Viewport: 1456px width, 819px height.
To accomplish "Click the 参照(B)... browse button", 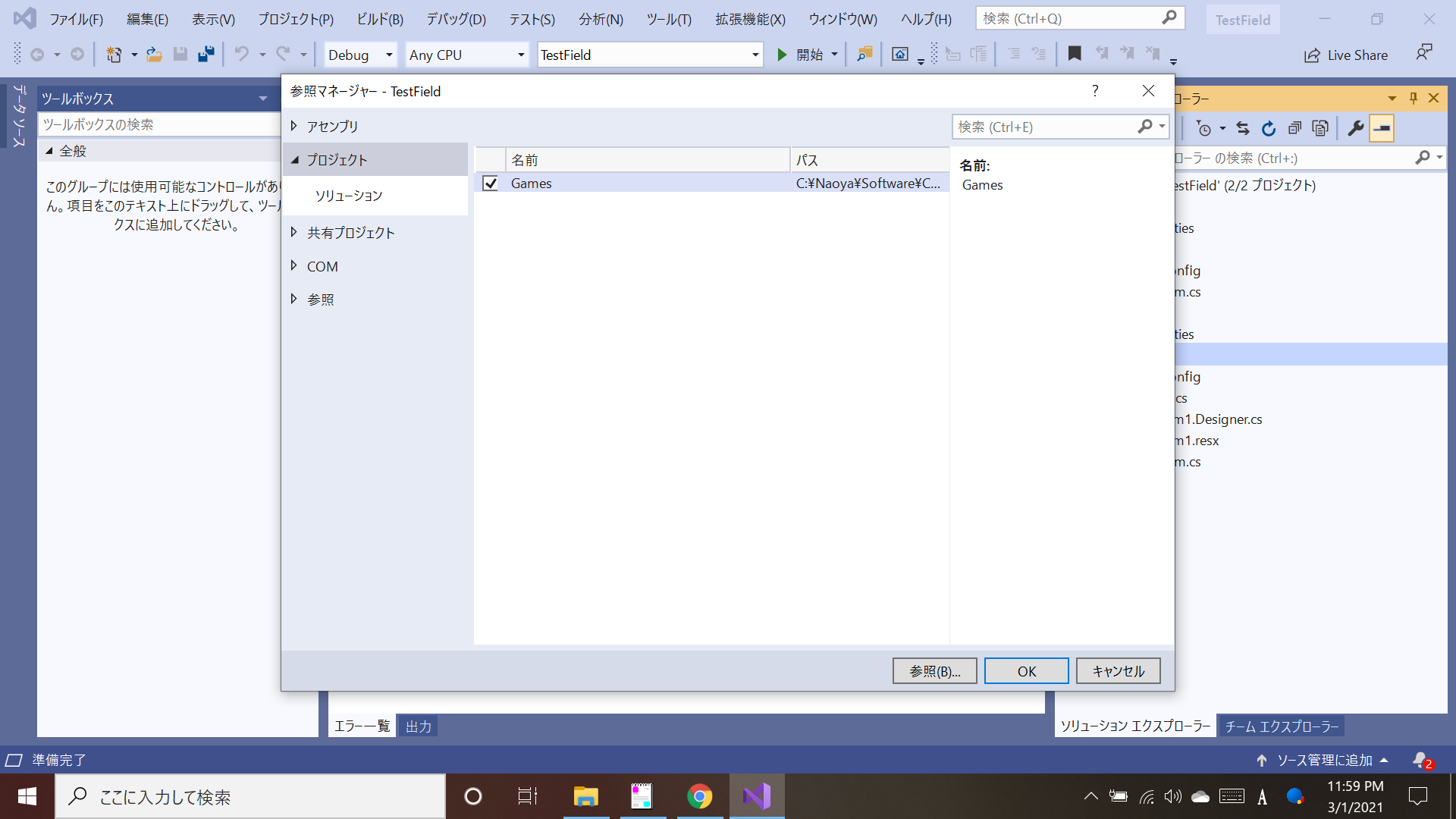I will coord(934,671).
